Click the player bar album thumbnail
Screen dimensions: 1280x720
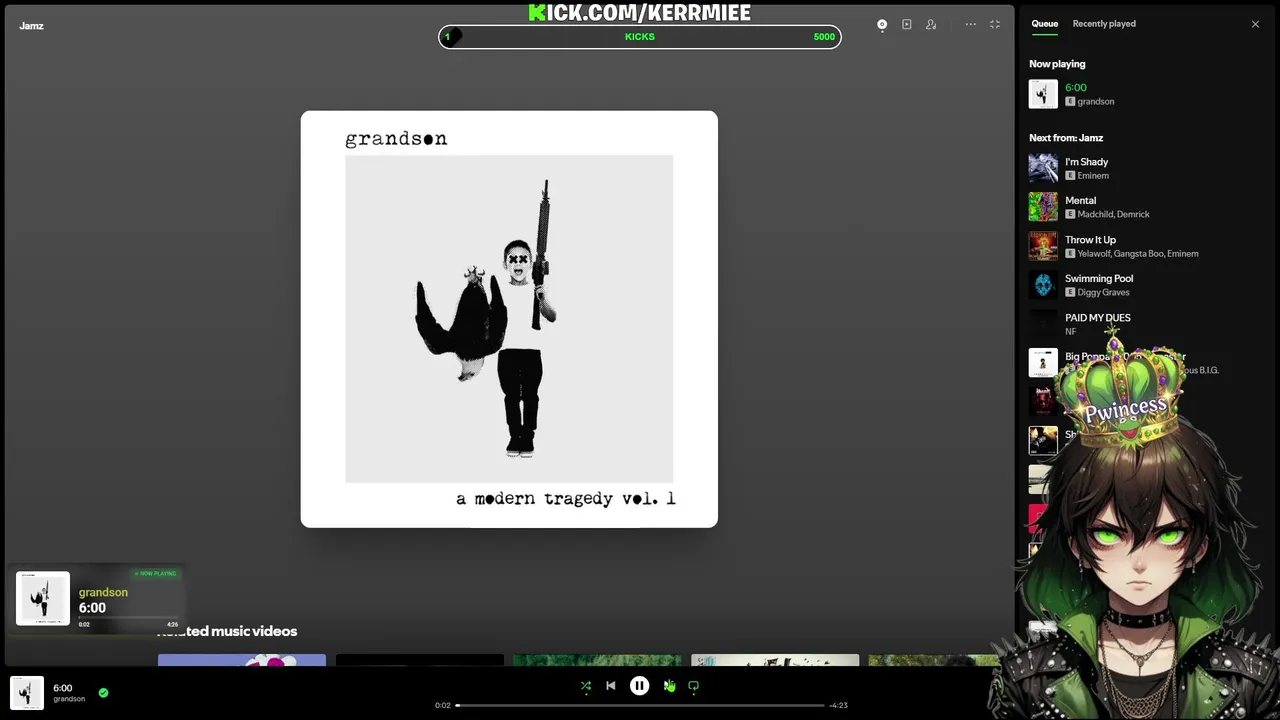pyautogui.click(x=27, y=693)
